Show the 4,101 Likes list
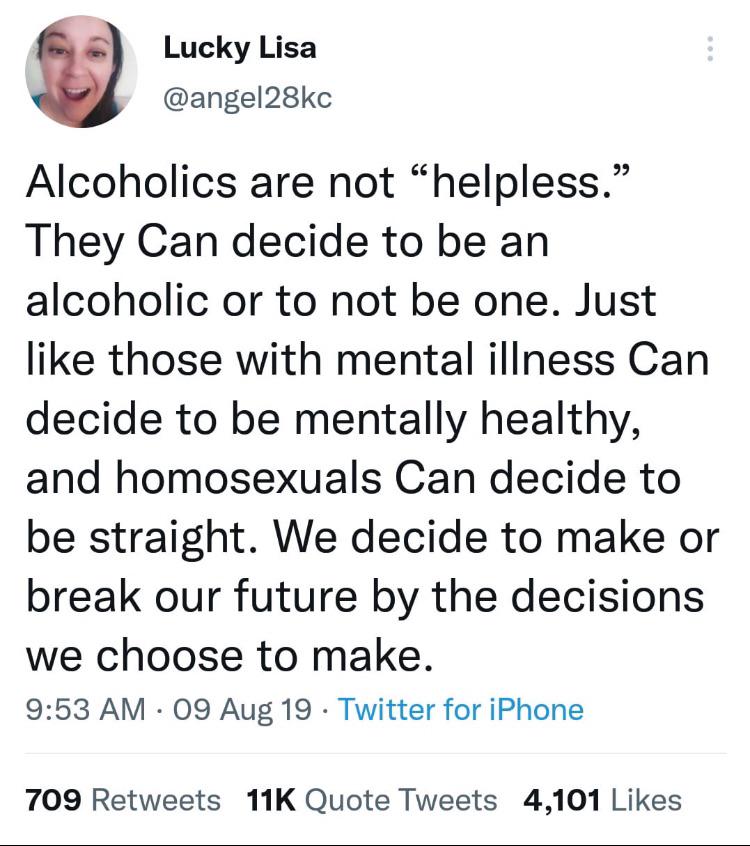Viewport: 750px width, 846px height. point(602,800)
